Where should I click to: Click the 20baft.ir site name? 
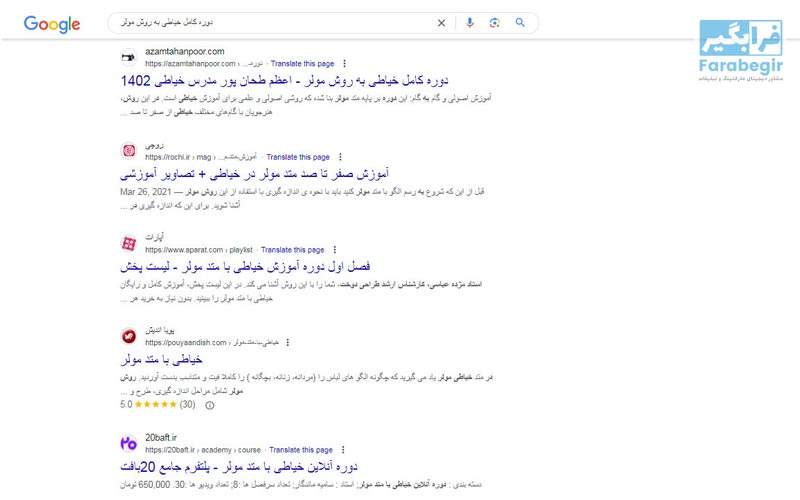(161, 438)
